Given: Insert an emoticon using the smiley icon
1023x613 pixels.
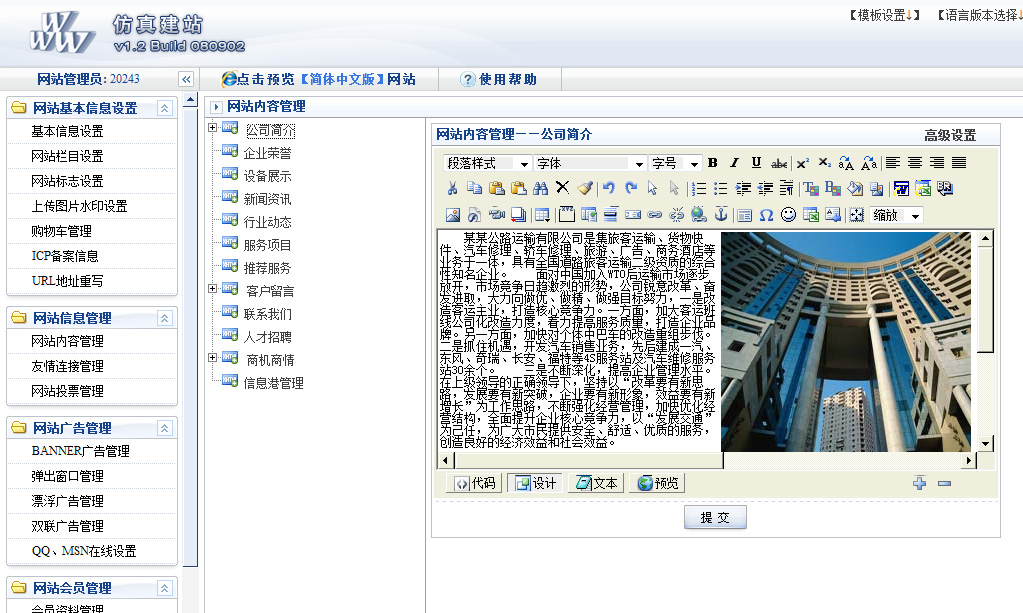Looking at the screenshot, I should [788, 215].
